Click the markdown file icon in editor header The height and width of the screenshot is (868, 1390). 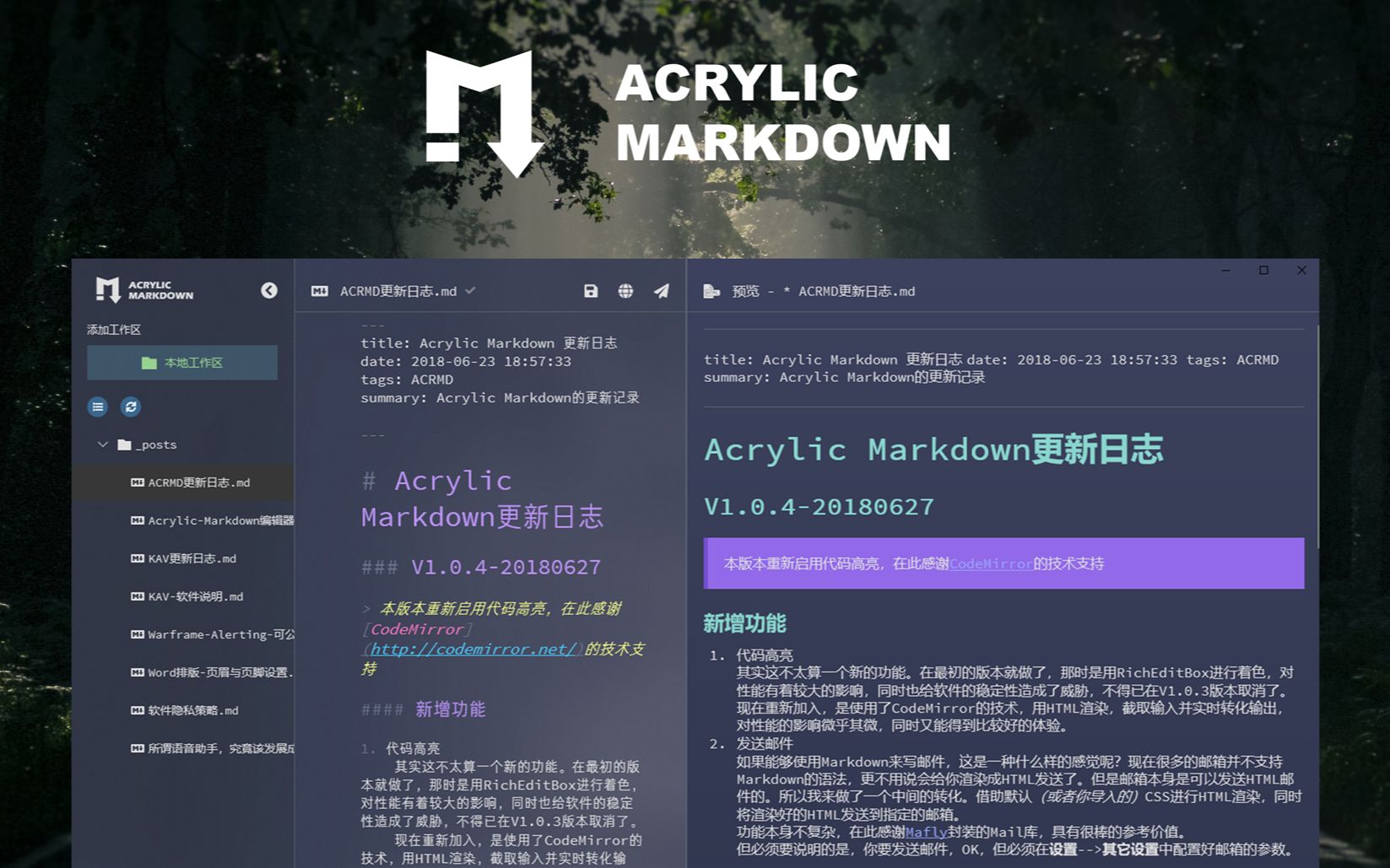[x=319, y=291]
